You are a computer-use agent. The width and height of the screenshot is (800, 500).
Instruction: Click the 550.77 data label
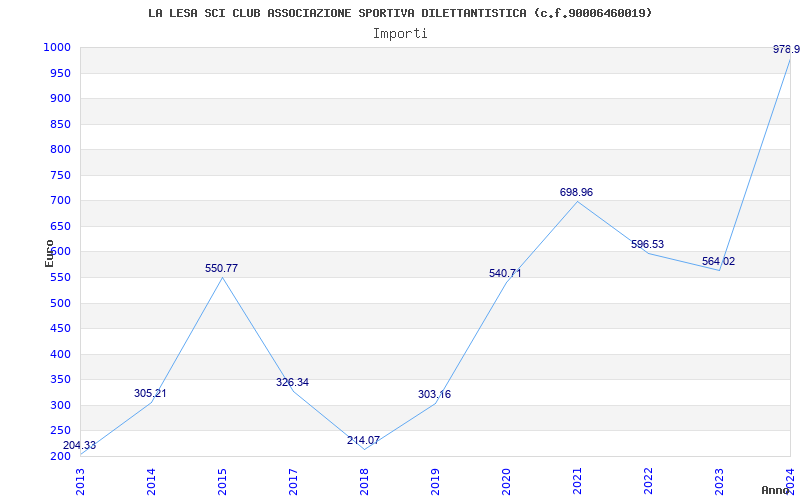tap(221, 268)
